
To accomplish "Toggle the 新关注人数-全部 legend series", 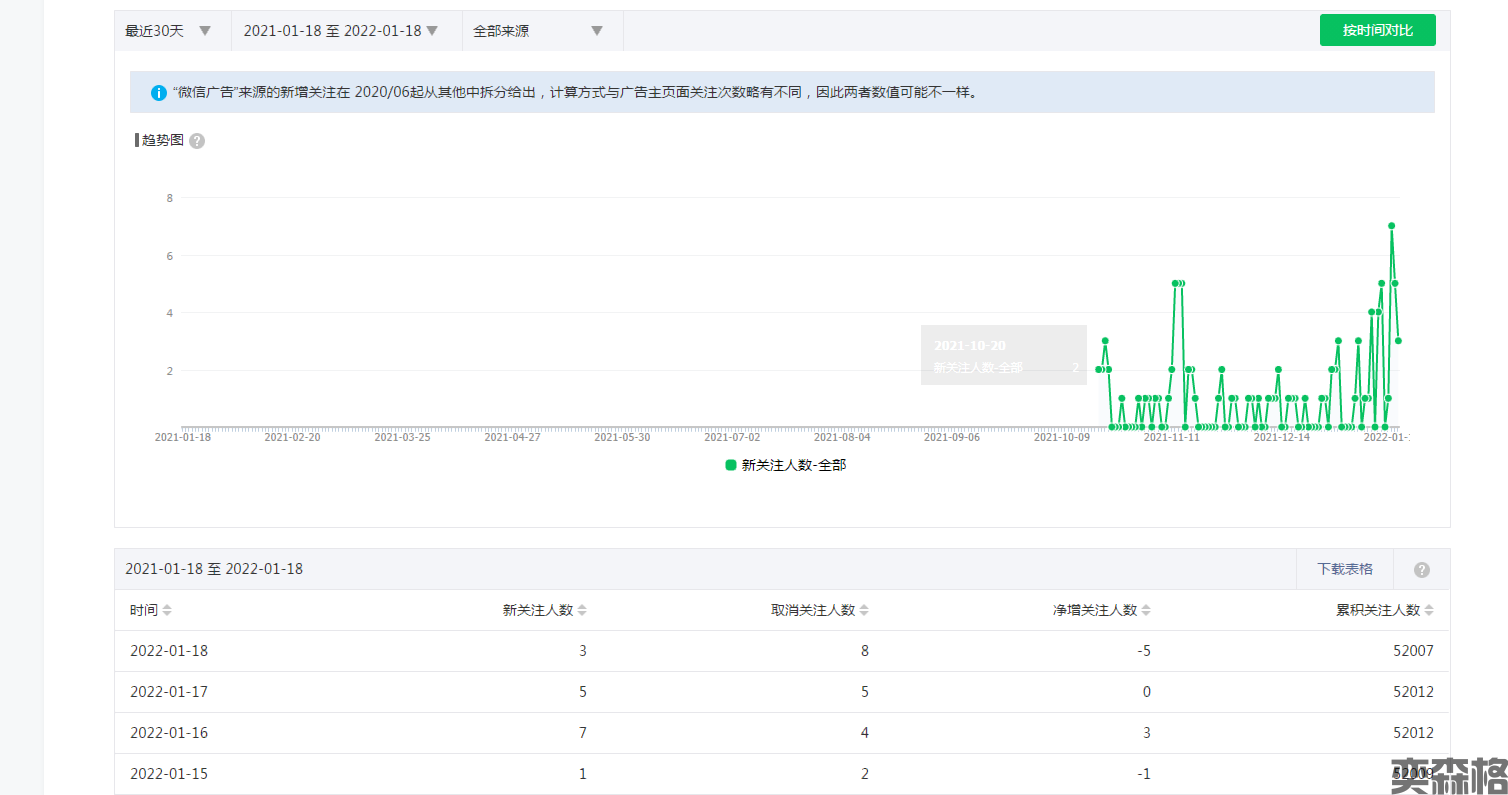I will point(785,465).
